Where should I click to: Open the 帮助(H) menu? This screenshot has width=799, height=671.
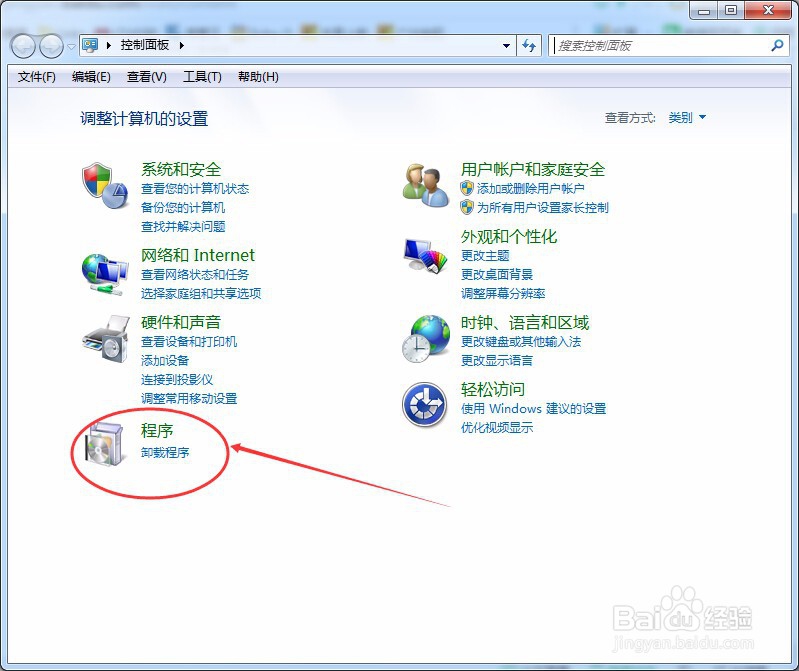pyautogui.click(x=258, y=77)
